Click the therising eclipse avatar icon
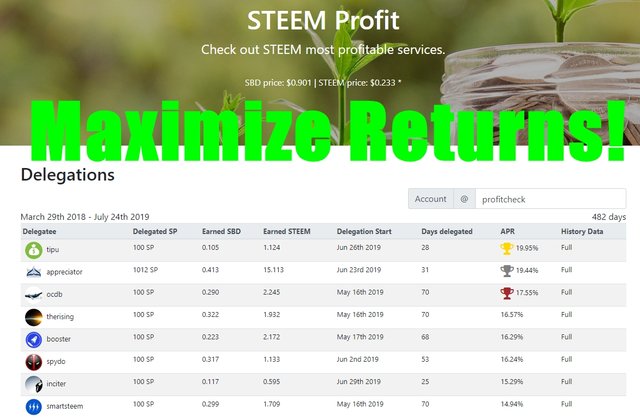The width and height of the screenshot is (640, 418). (33, 317)
